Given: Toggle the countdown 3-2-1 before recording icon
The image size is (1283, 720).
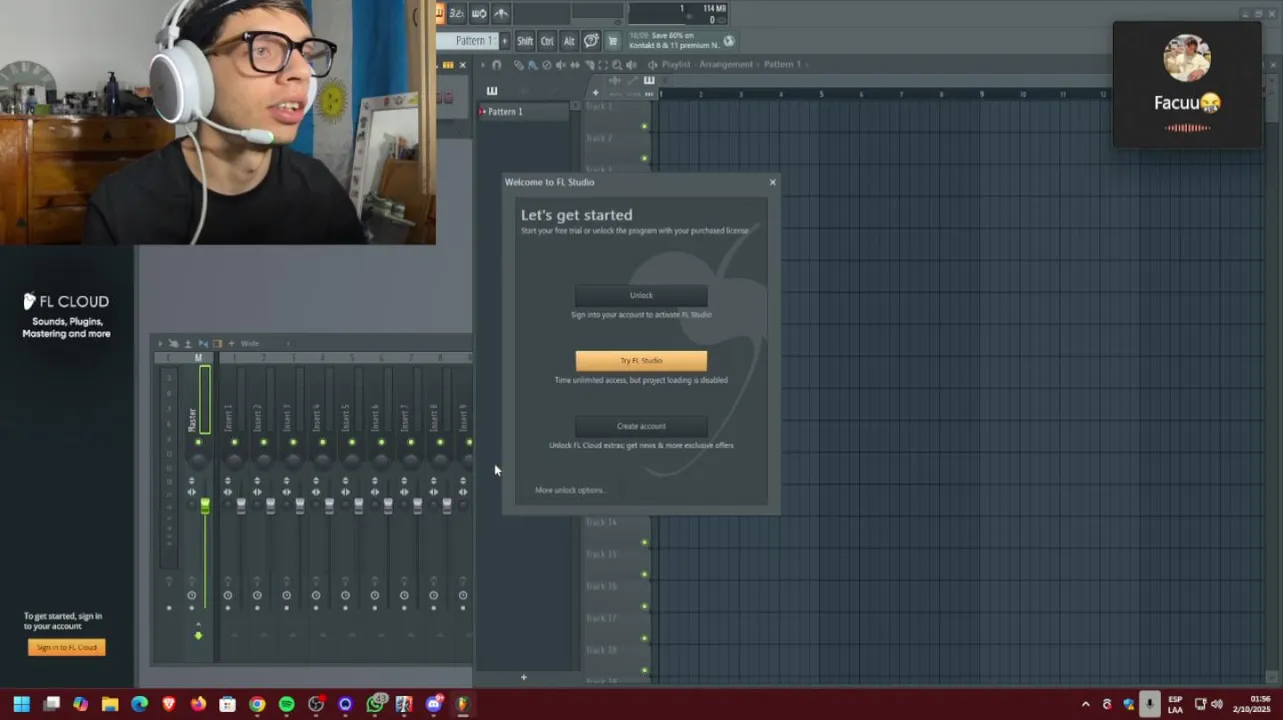Looking at the screenshot, I should [x=457, y=13].
